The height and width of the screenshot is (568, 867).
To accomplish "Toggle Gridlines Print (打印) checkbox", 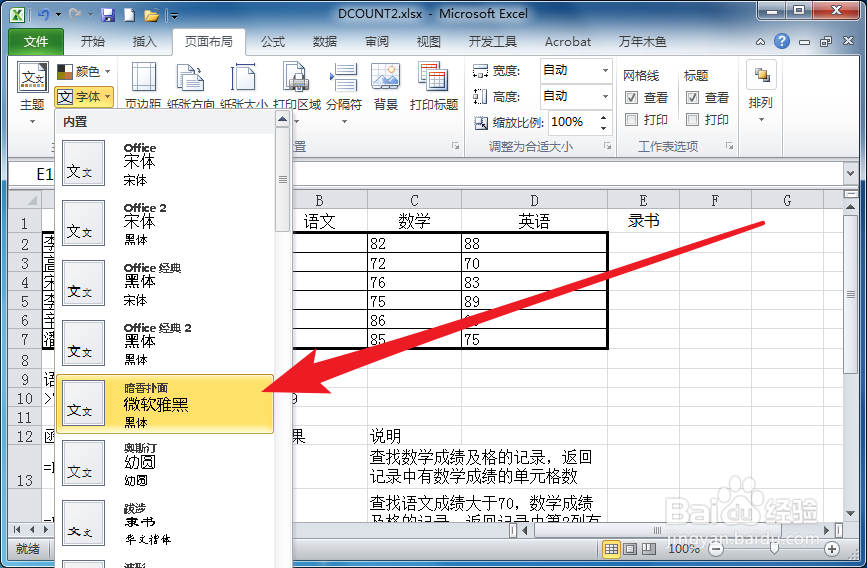I will [x=631, y=119].
